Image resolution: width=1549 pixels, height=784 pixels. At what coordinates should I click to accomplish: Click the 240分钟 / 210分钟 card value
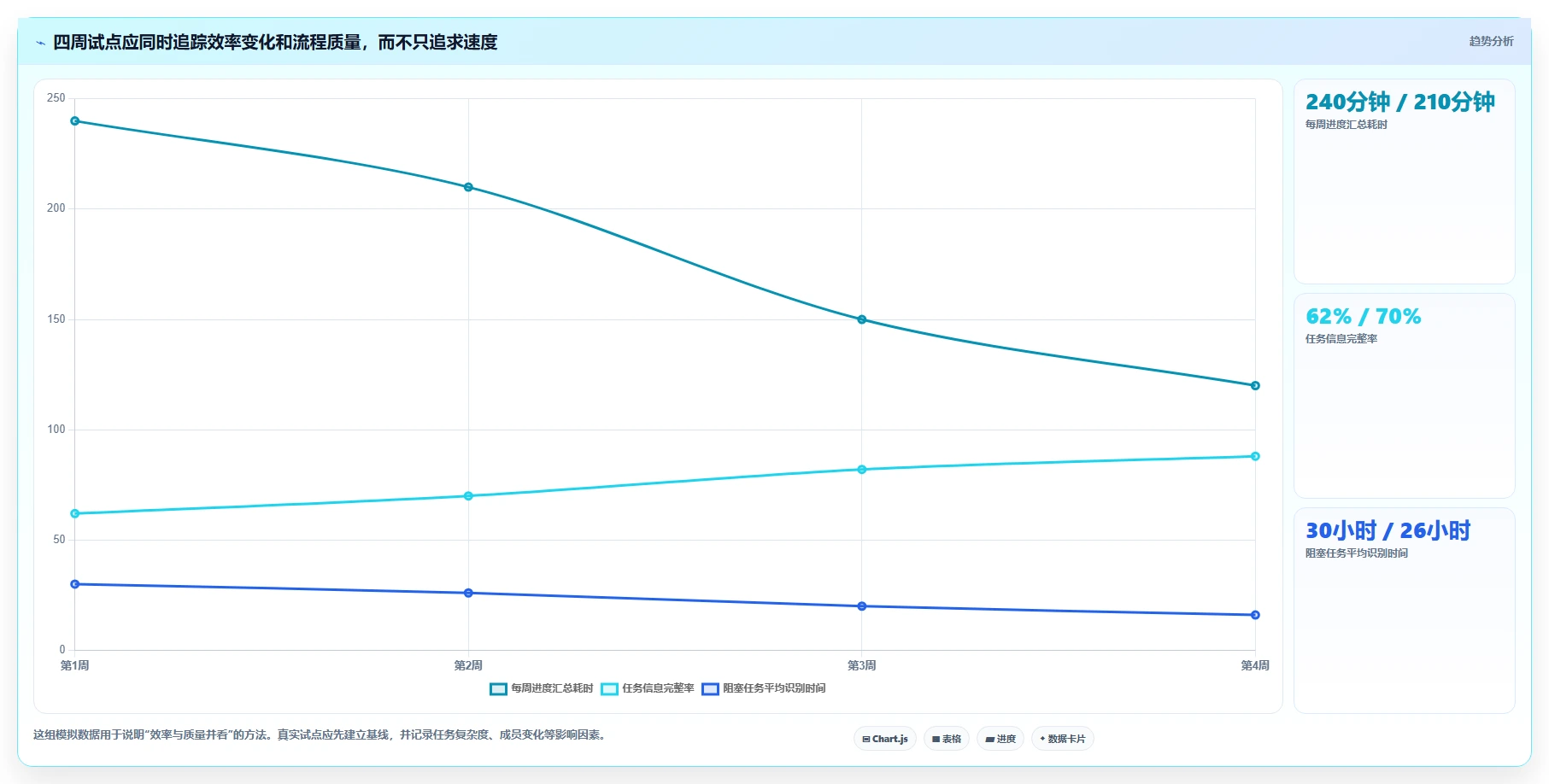pyautogui.click(x=1399, y=102)
